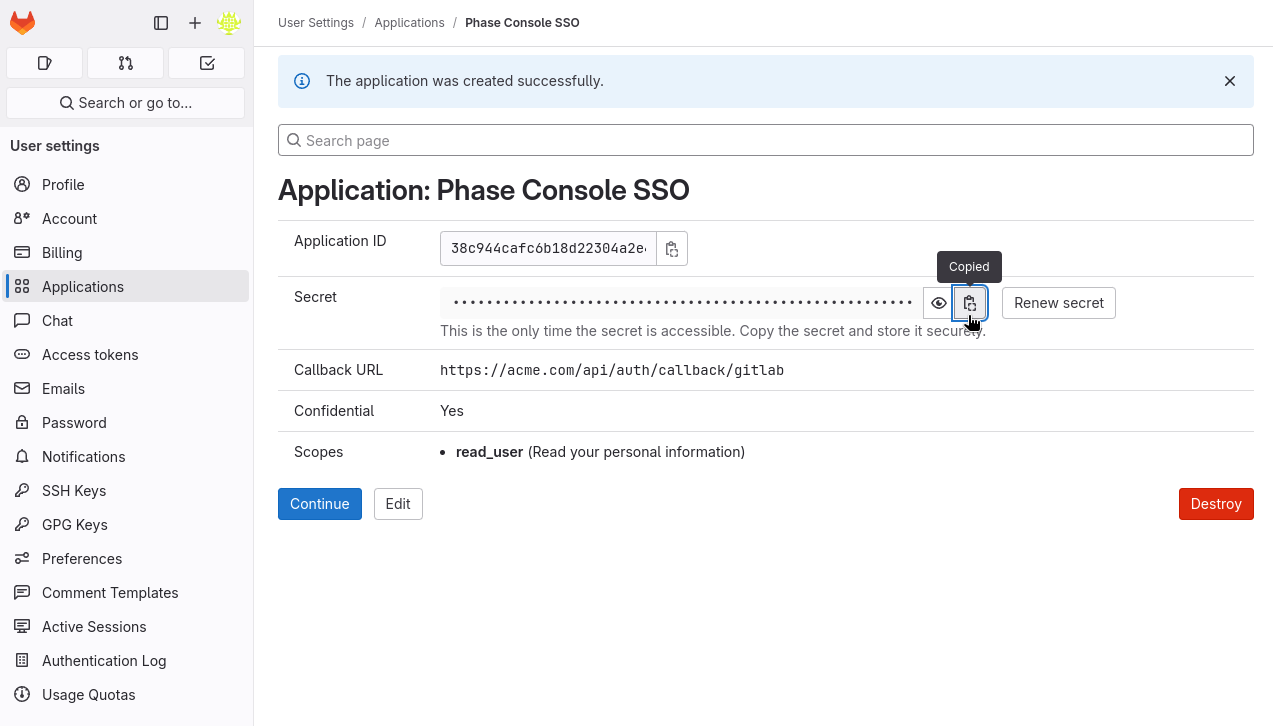Viewport: 1273px width, 726px height.
Task: Open merge requests shortcut icon
Action: tap(125, 63)
